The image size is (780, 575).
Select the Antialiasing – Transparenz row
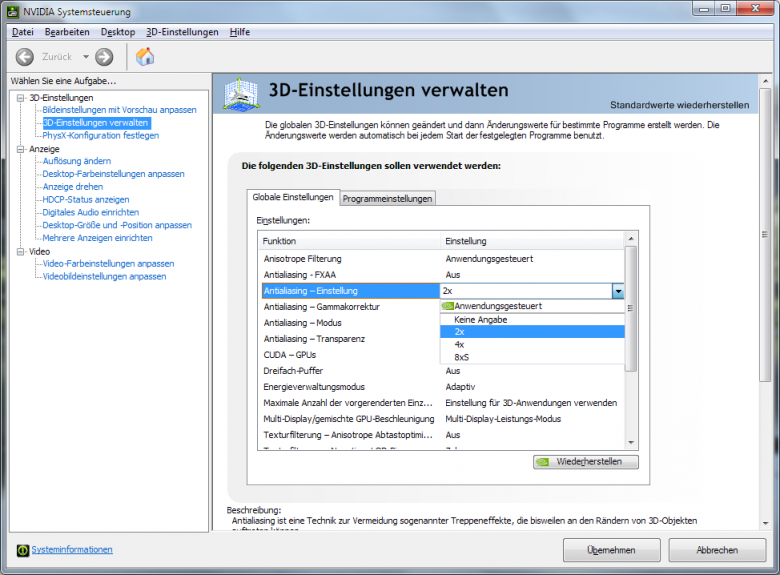click(351, 339)
